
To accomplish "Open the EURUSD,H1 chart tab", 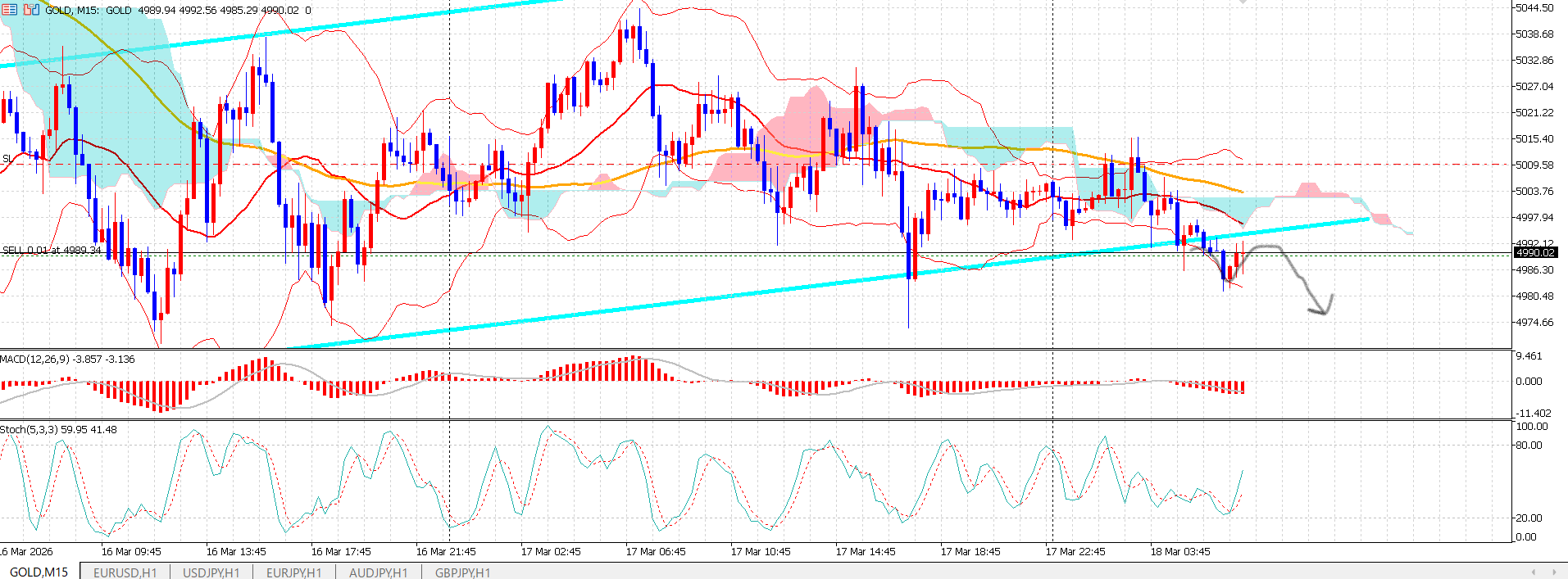I will pos(125,572).
